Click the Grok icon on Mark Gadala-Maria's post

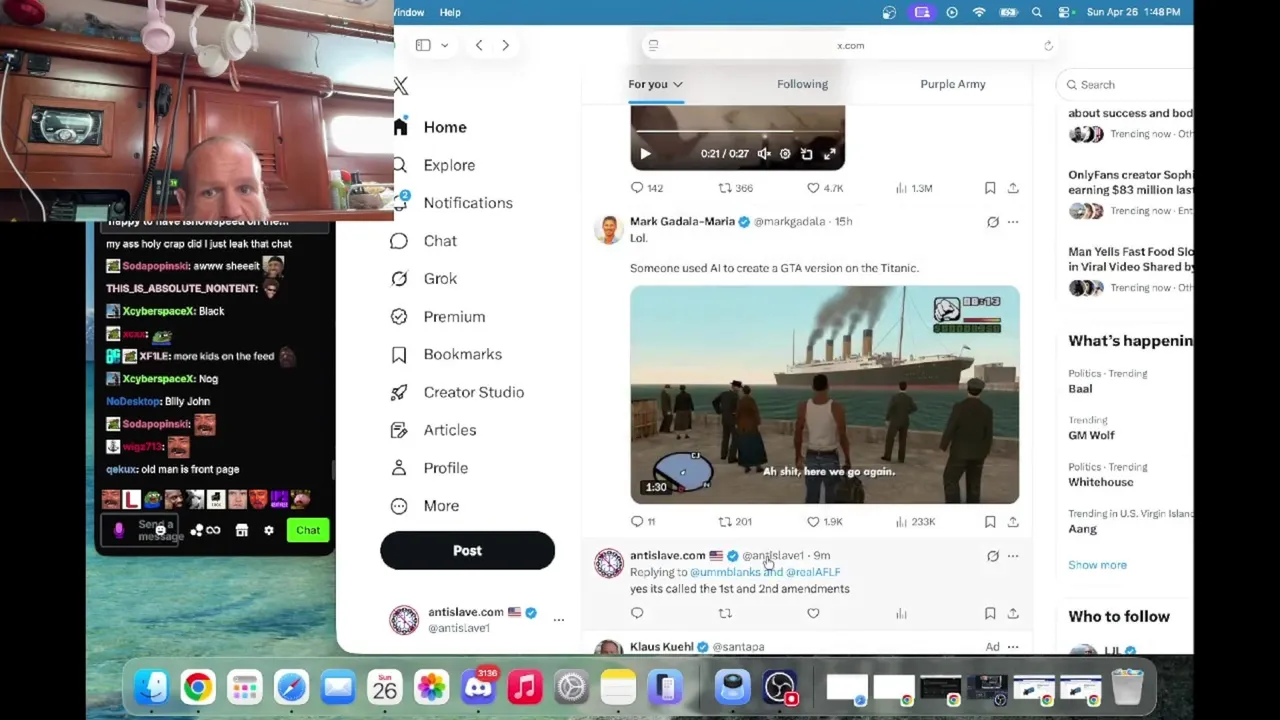tap(992, 222)
